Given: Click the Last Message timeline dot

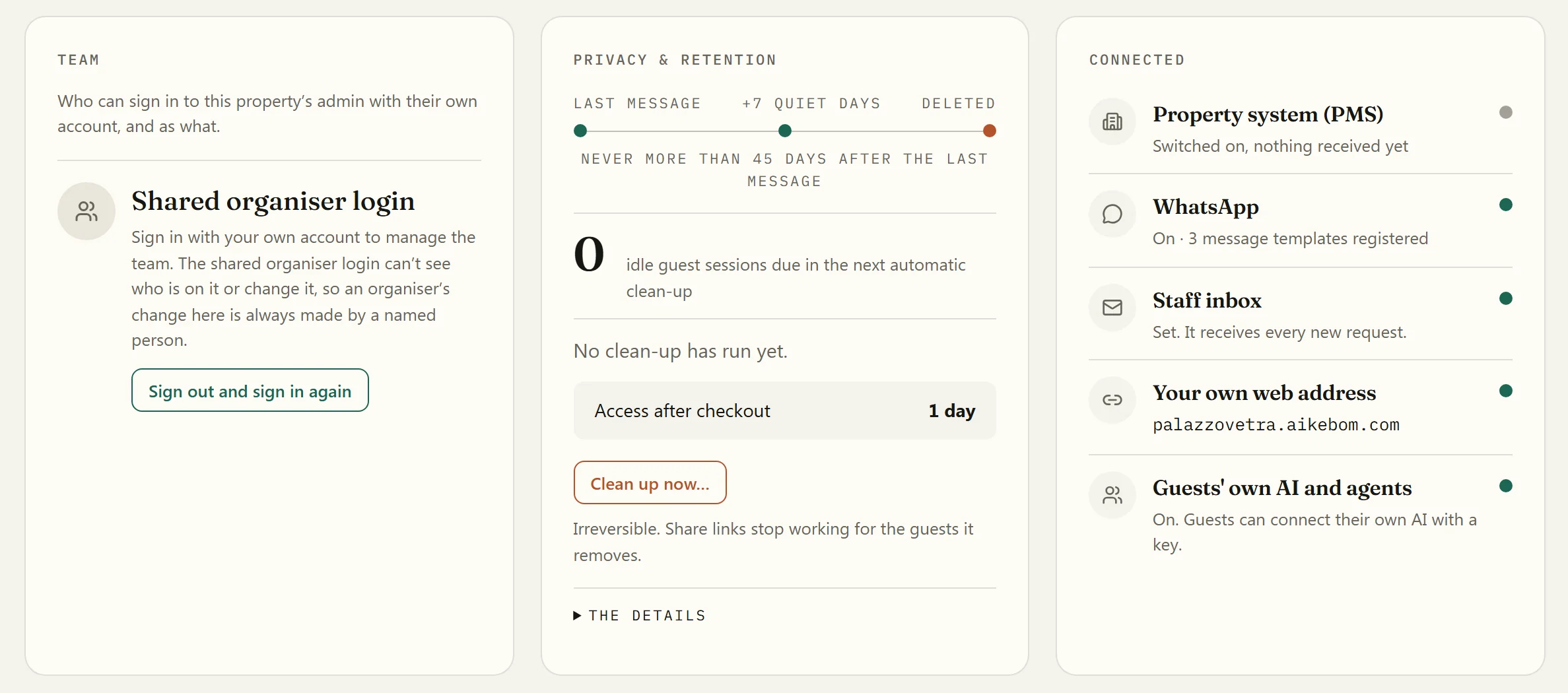Looking at the screenshot, I should 580,131.
